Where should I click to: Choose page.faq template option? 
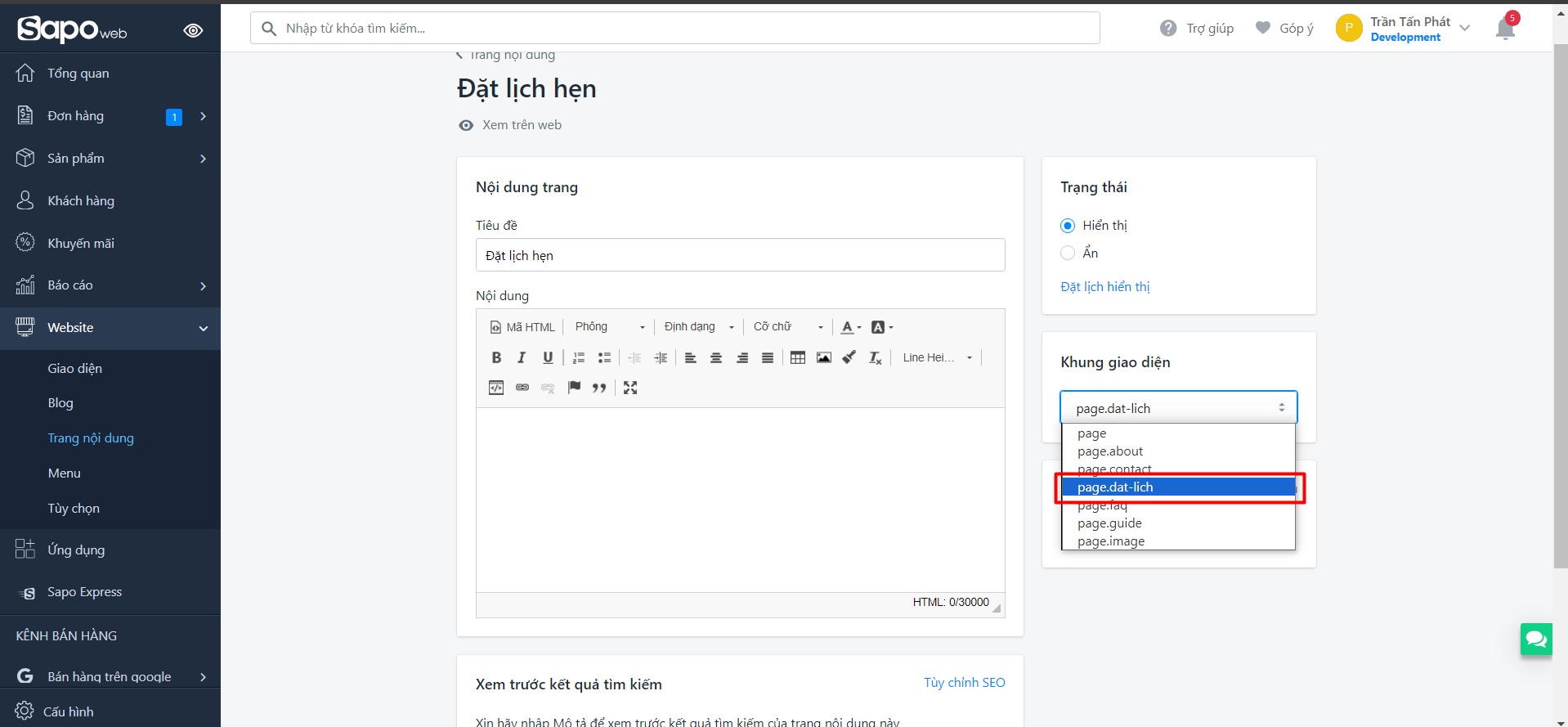coord(1178,505)
